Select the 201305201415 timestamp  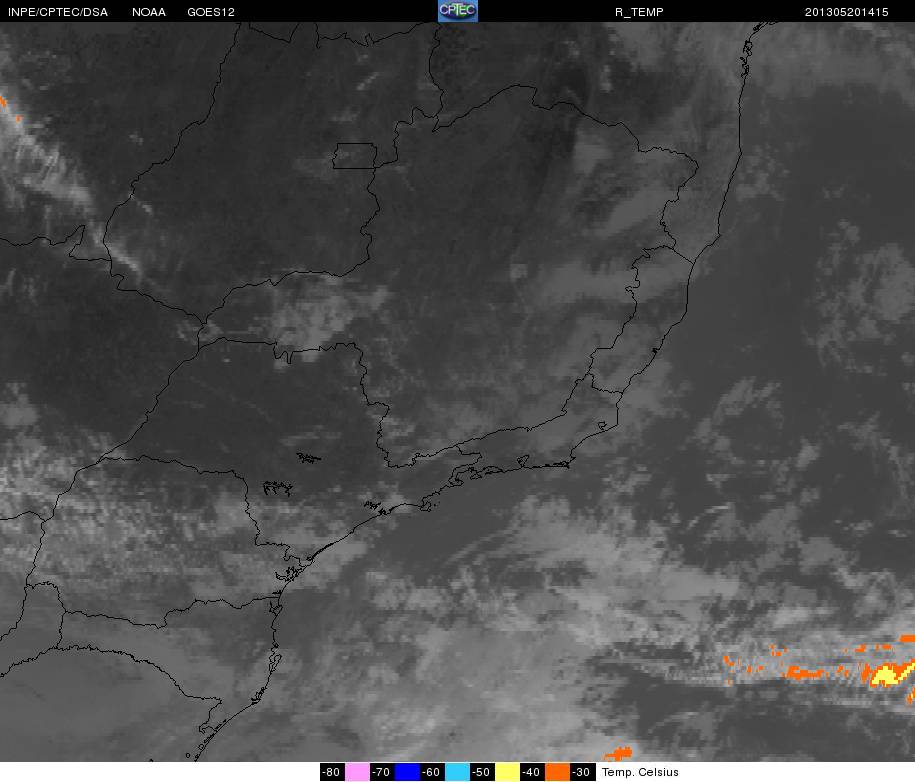[x=847, y=12]
